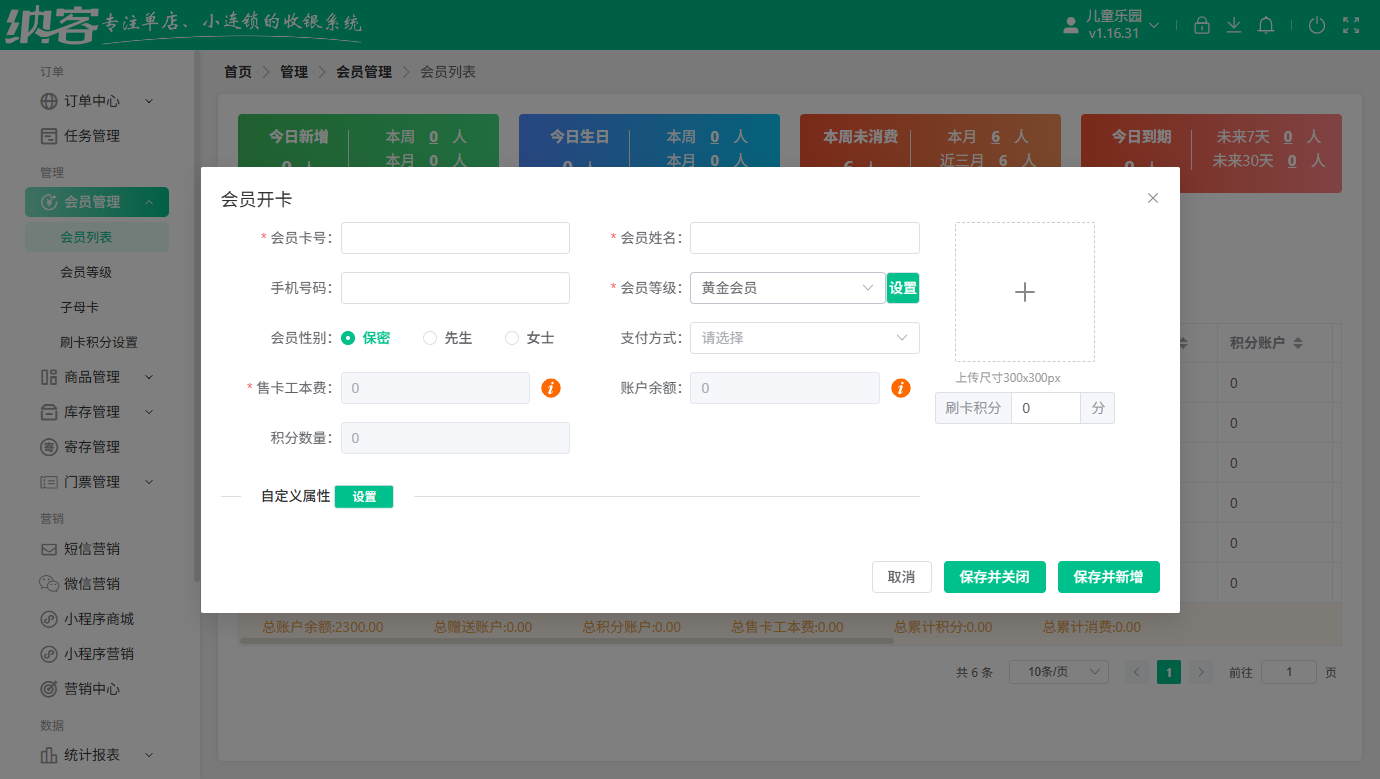
Task: Click the 会员卡号 input field
Action: click(x=455, y=238)
